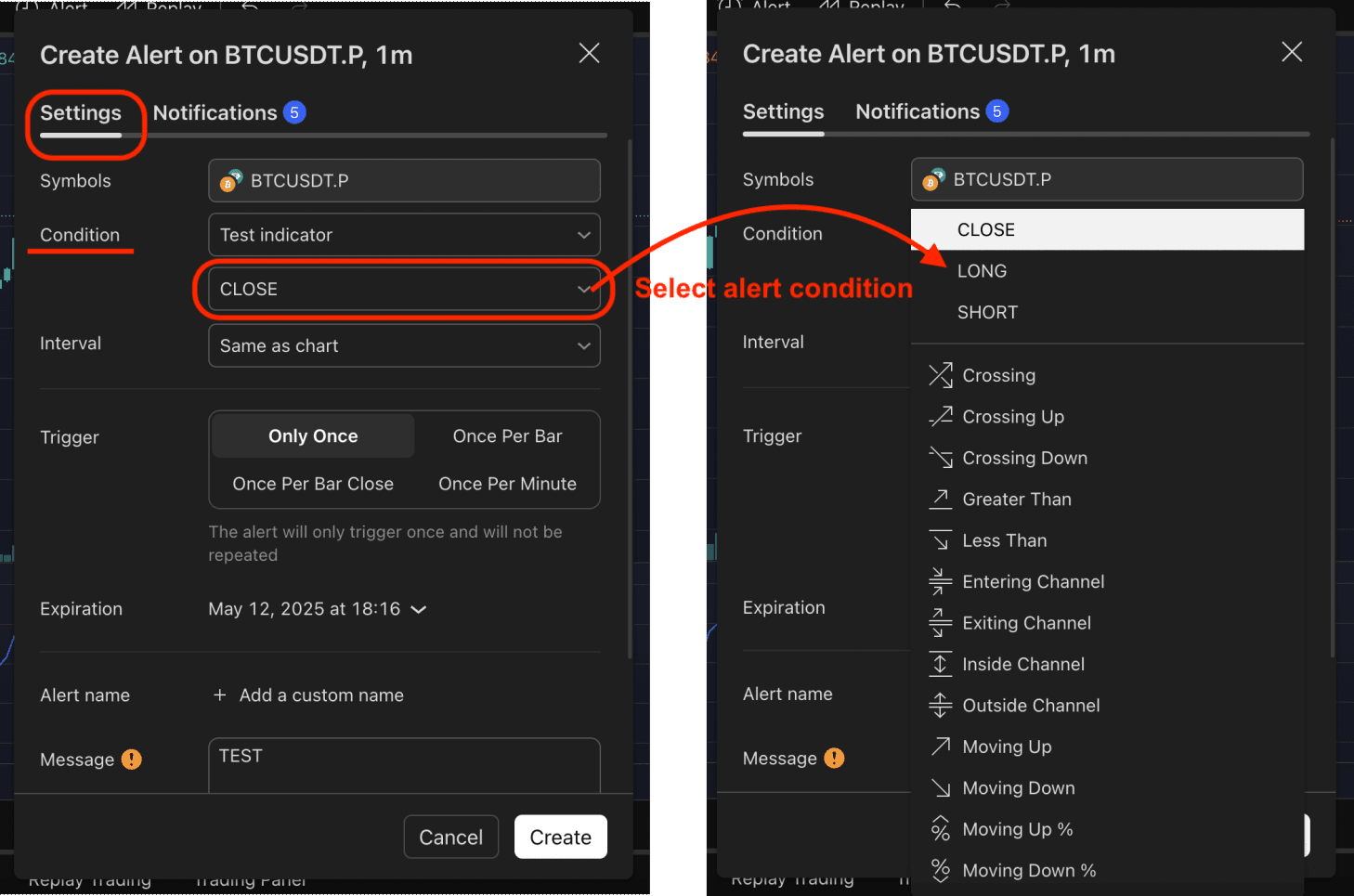Click the Moving Up % icon
The image size is (1354, 896).
click(x=940, y=829)
